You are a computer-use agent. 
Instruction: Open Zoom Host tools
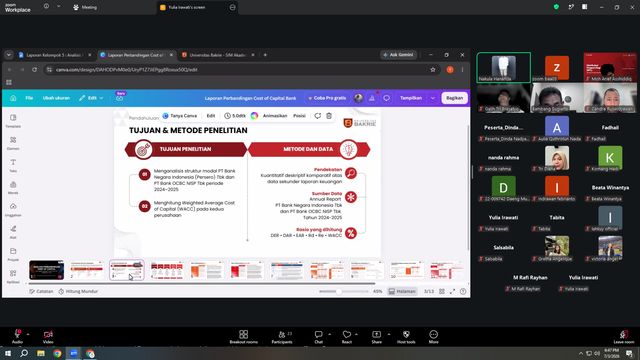406,337
